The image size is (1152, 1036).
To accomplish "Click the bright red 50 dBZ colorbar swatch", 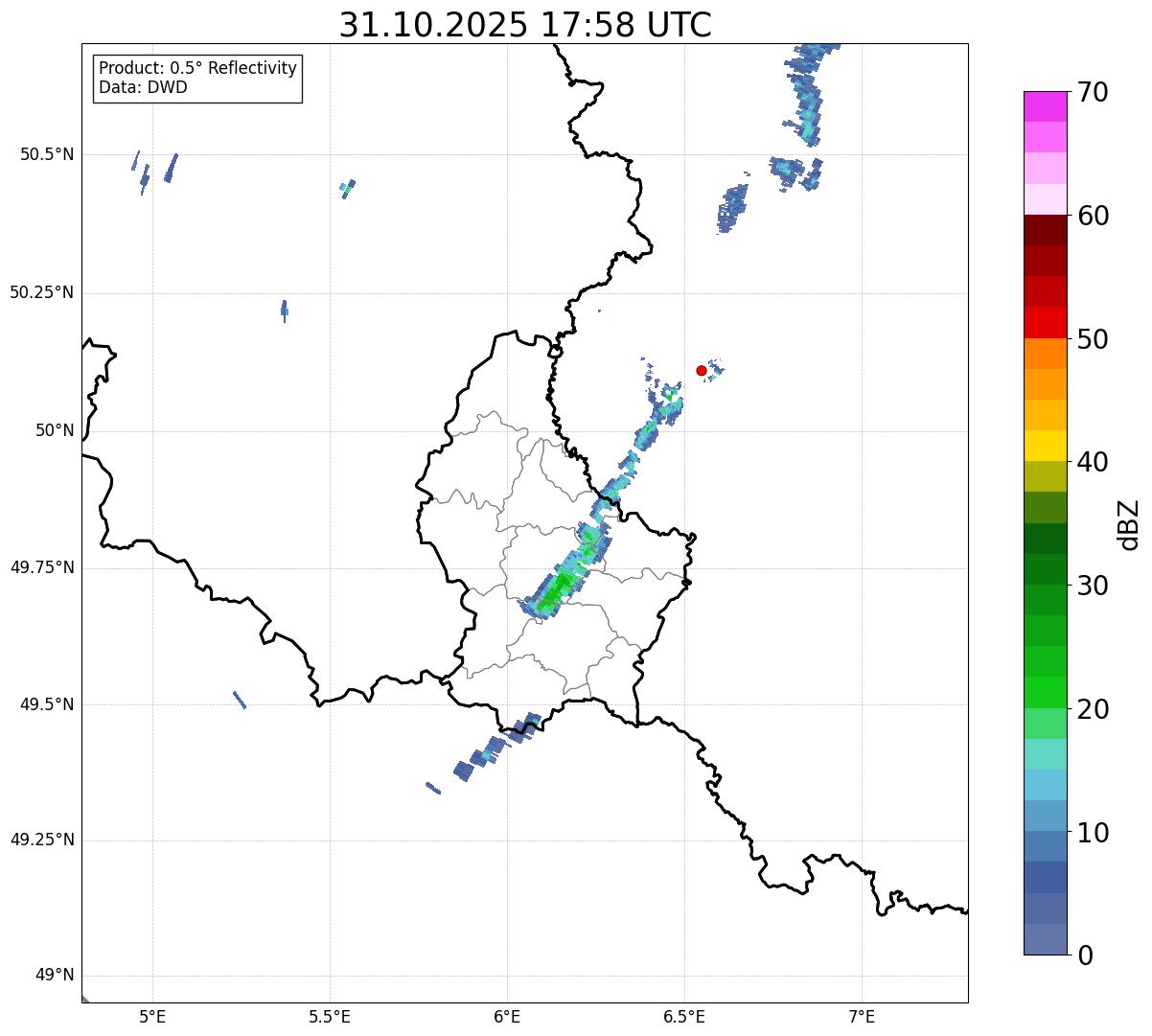I will pyautogui.click(x=1045, y=323).
